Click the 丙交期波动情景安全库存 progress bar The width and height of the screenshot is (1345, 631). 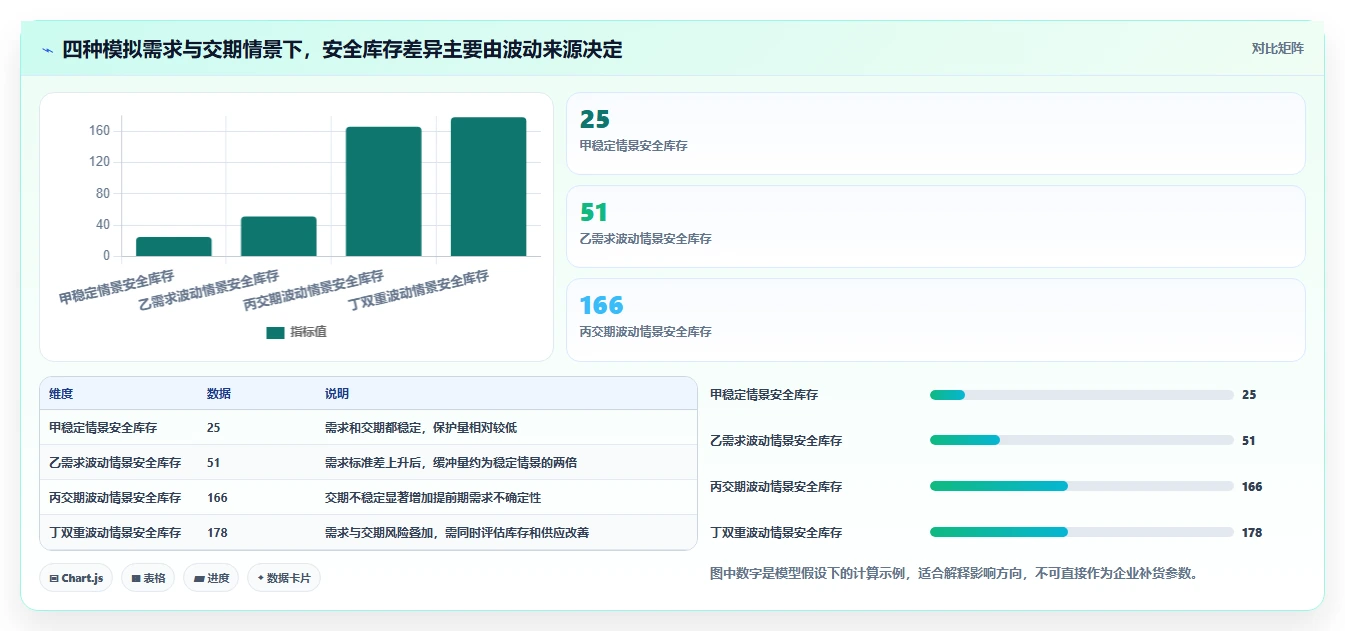(x=1081, y=486)
